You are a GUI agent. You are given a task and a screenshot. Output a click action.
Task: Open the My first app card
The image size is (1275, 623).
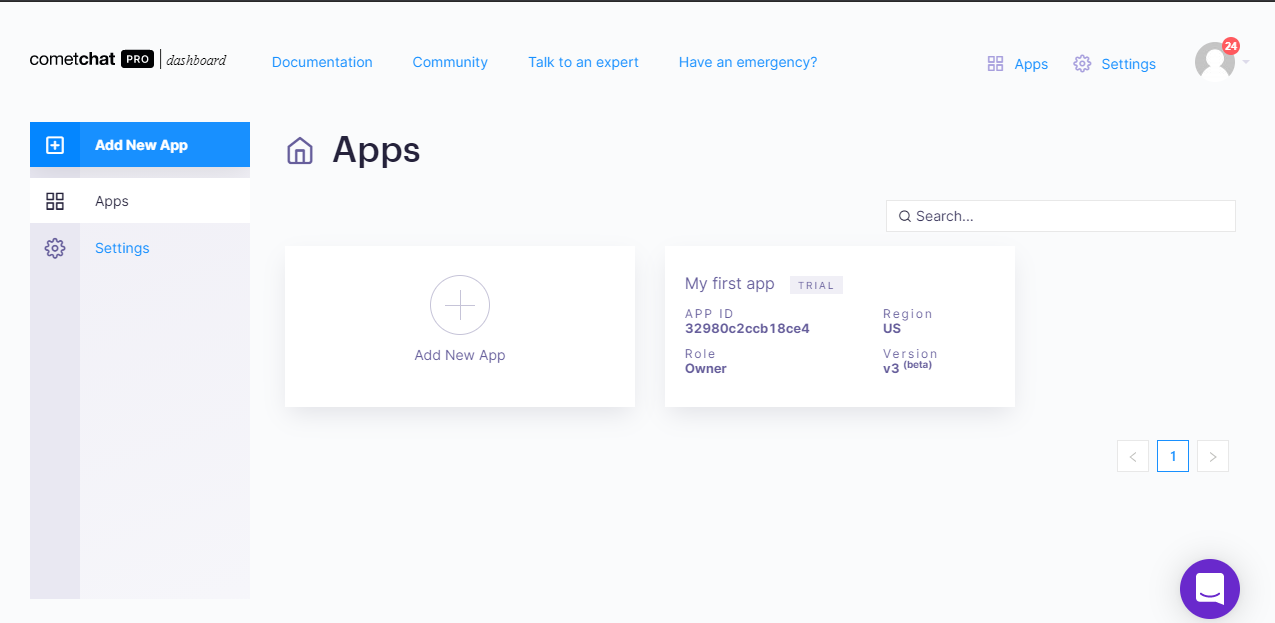click(840, 327)
